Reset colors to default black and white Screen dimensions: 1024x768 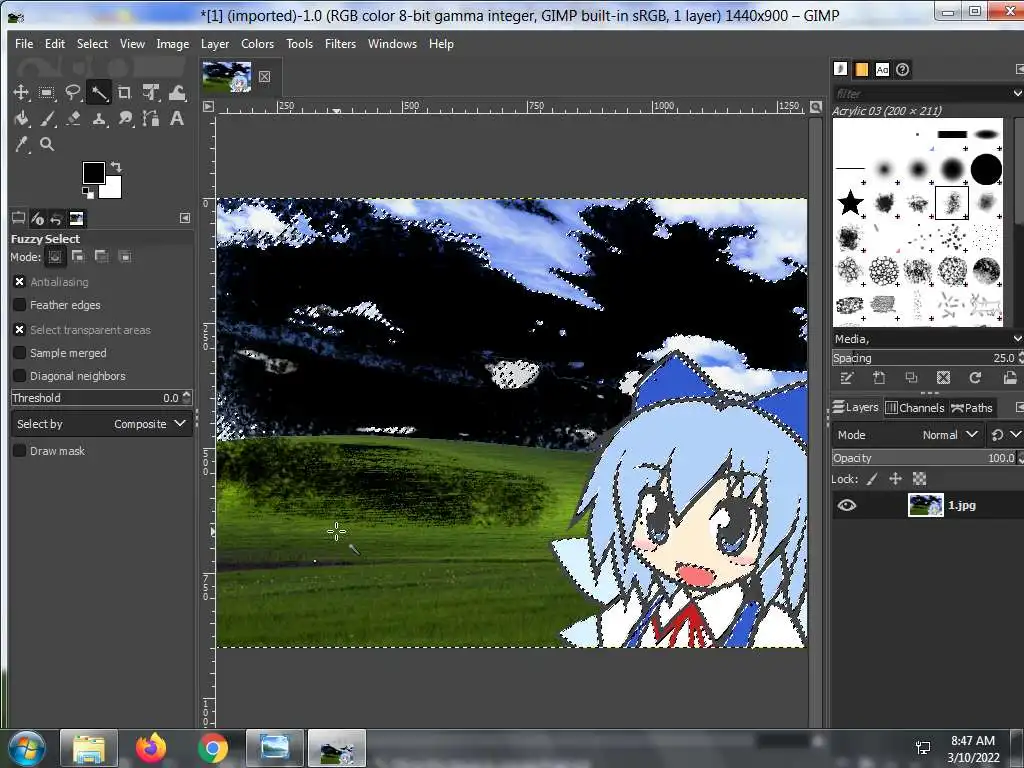tap(87, 193)
